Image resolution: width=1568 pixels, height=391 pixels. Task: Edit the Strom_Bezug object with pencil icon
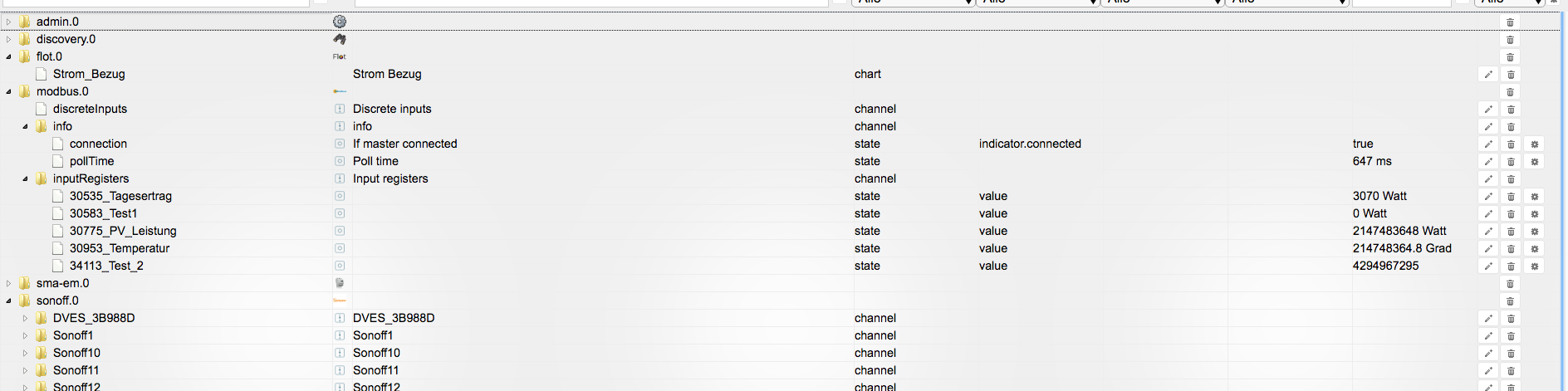[1488, 75]
